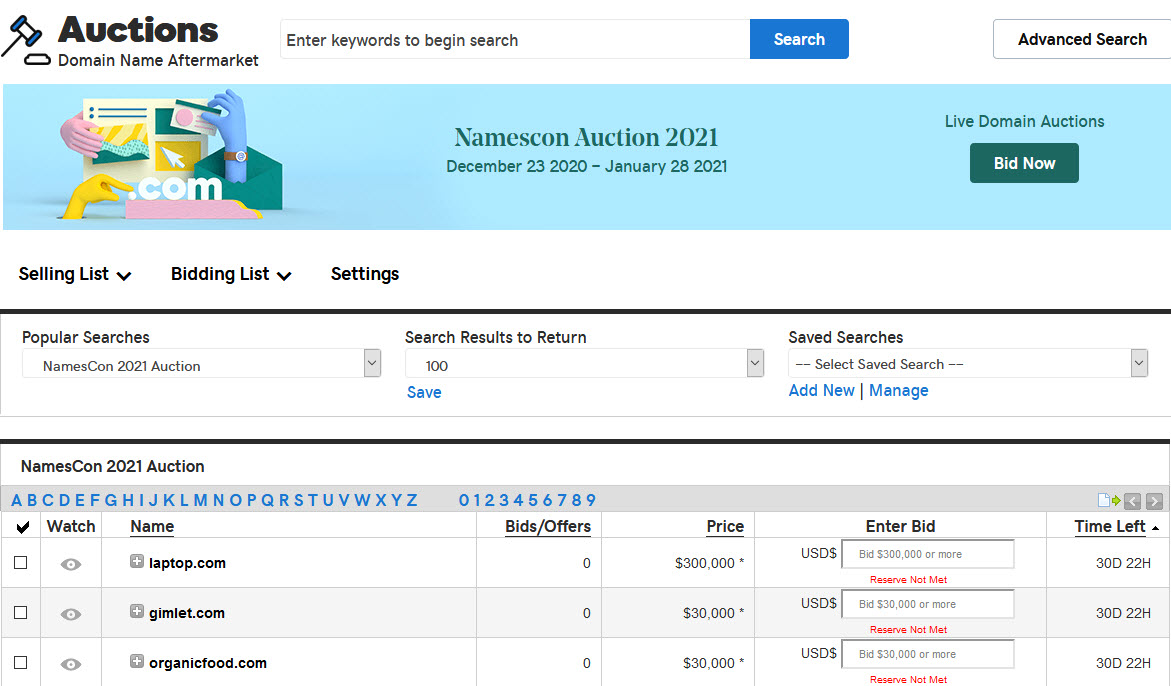Click the Manage saved searches link
Viewport: 1171px width, 686px height.
[x=898, y=390]
